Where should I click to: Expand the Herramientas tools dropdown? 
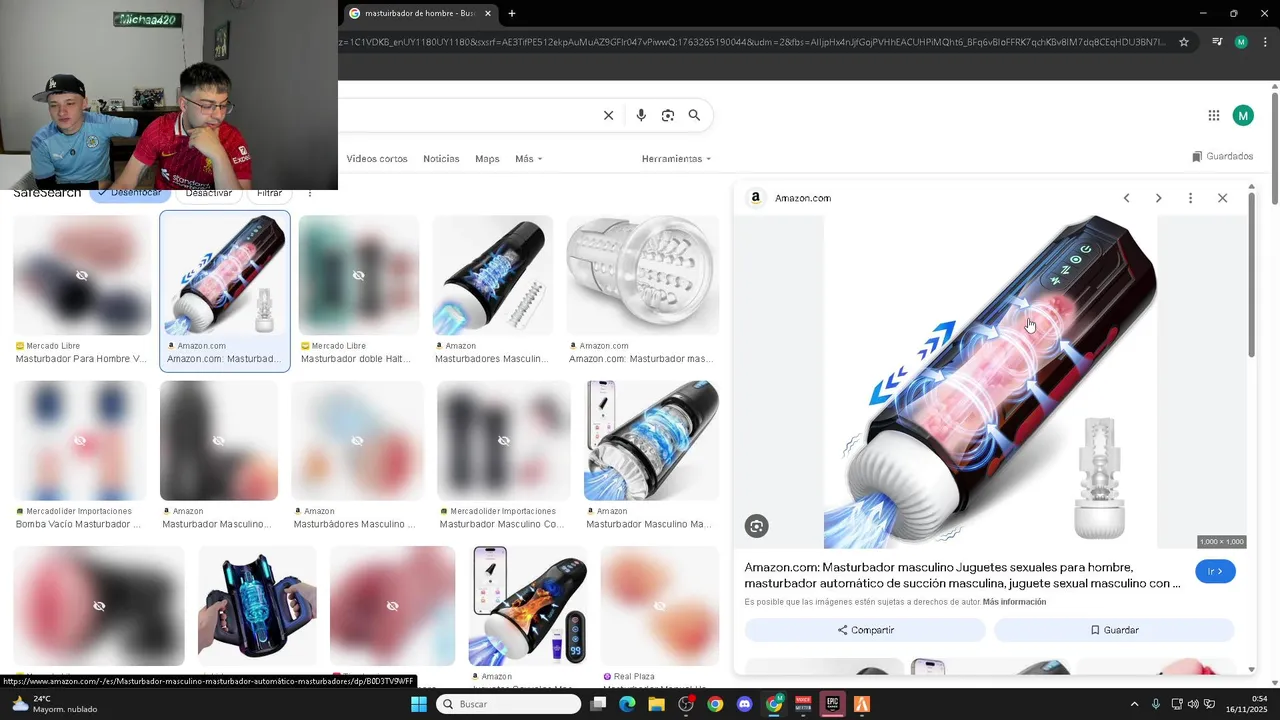click(676, 159)
